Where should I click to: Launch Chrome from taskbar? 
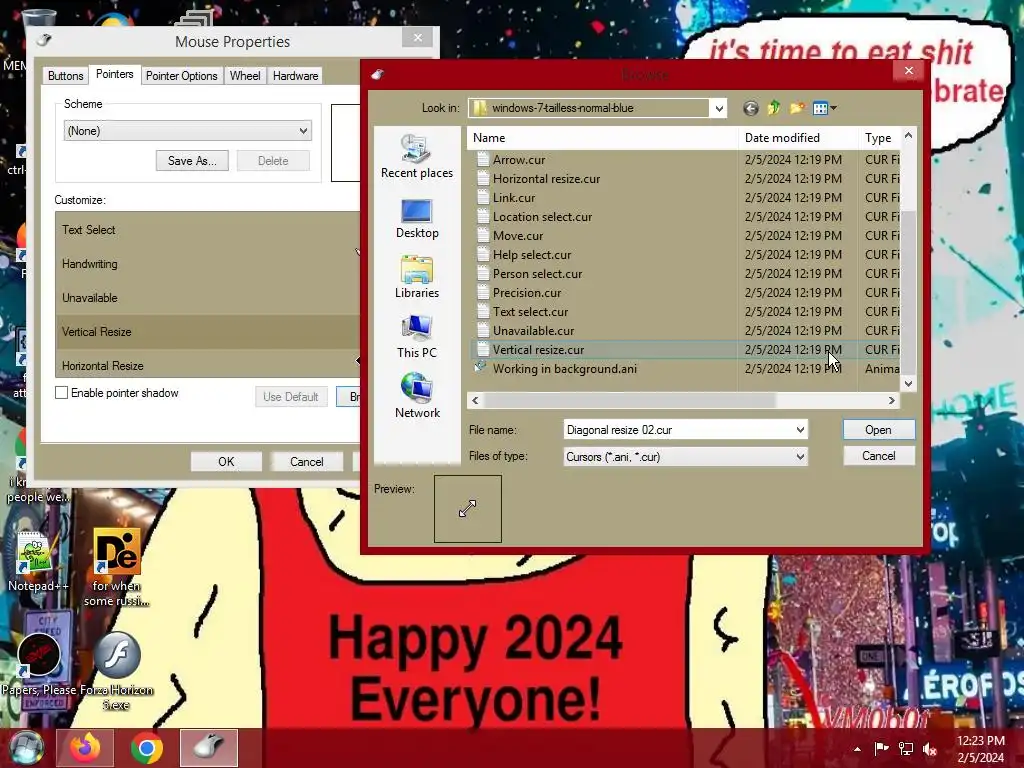coord(147,748)
